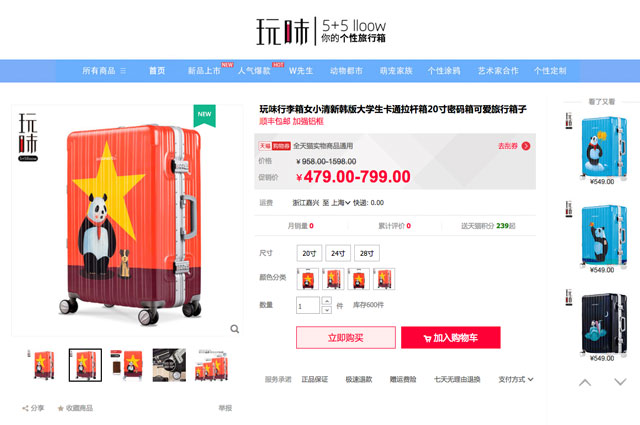Expand the 支付方式 payment options
The width and height of the screenshot is (640, 425).
[x=516, y=379]
